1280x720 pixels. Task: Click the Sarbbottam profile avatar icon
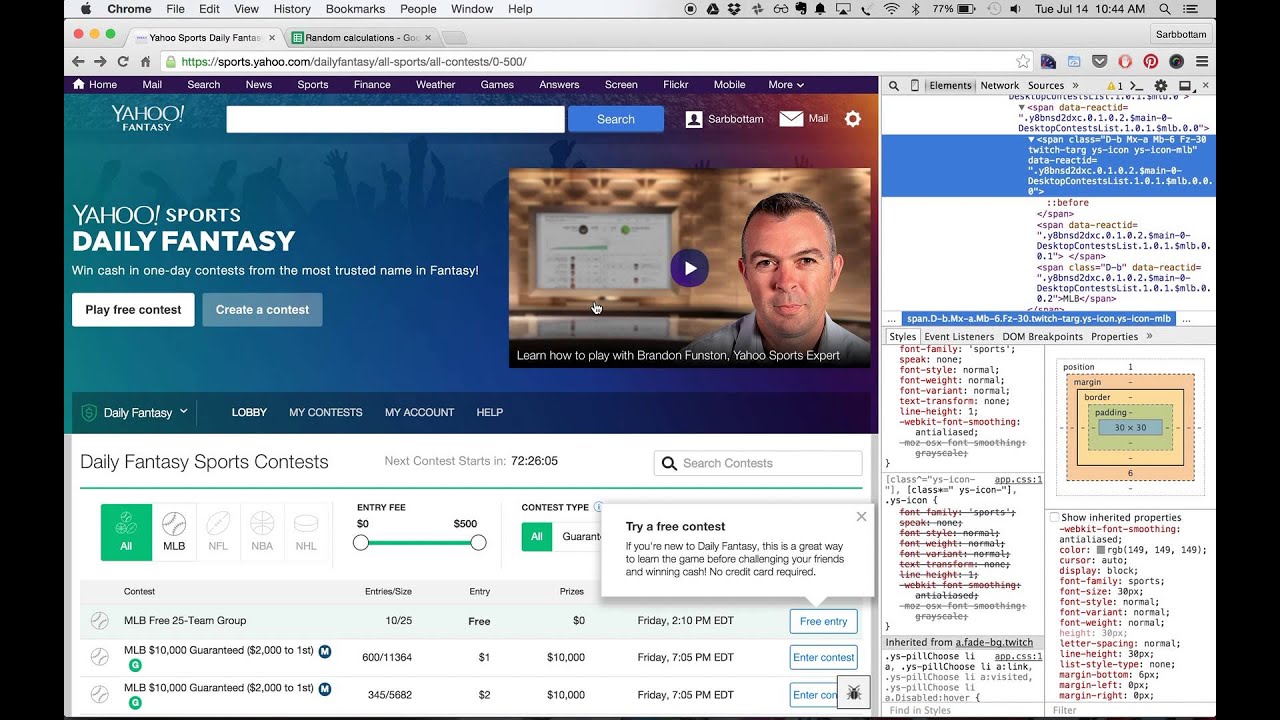click(x=694, y=119)
